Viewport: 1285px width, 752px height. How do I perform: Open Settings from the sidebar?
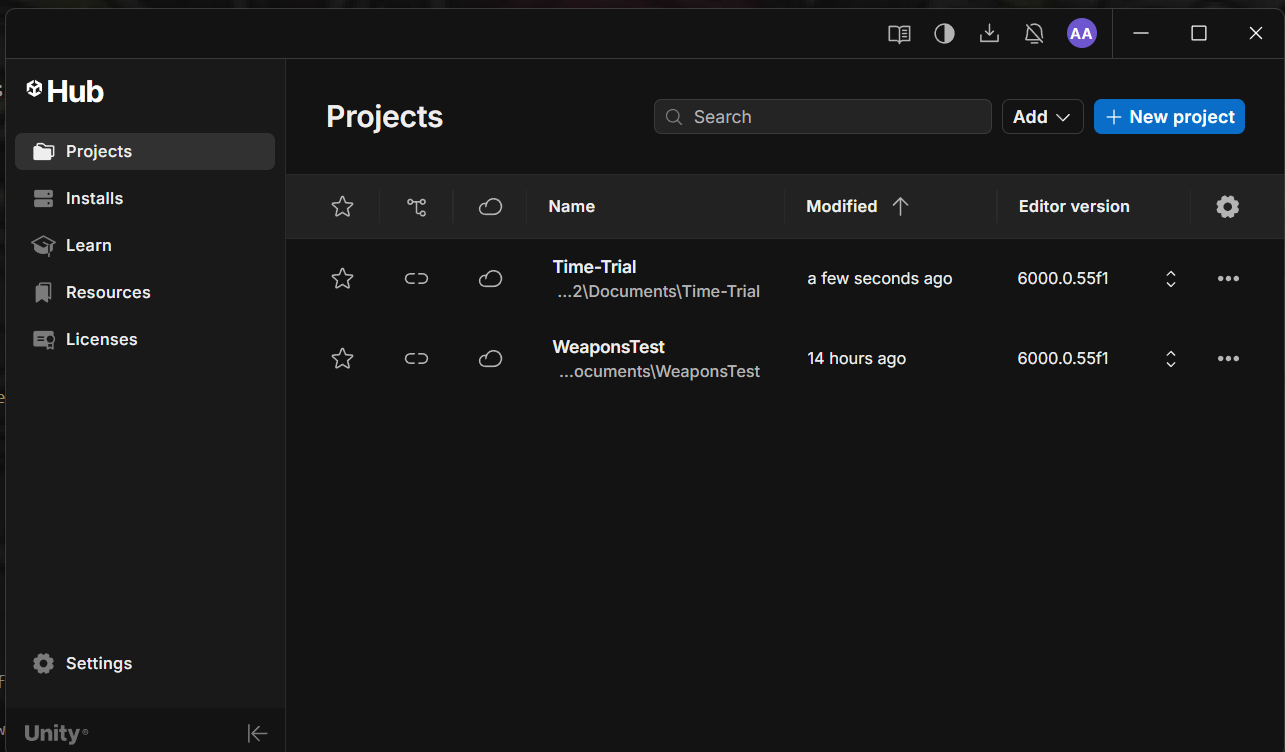[98, 663]
